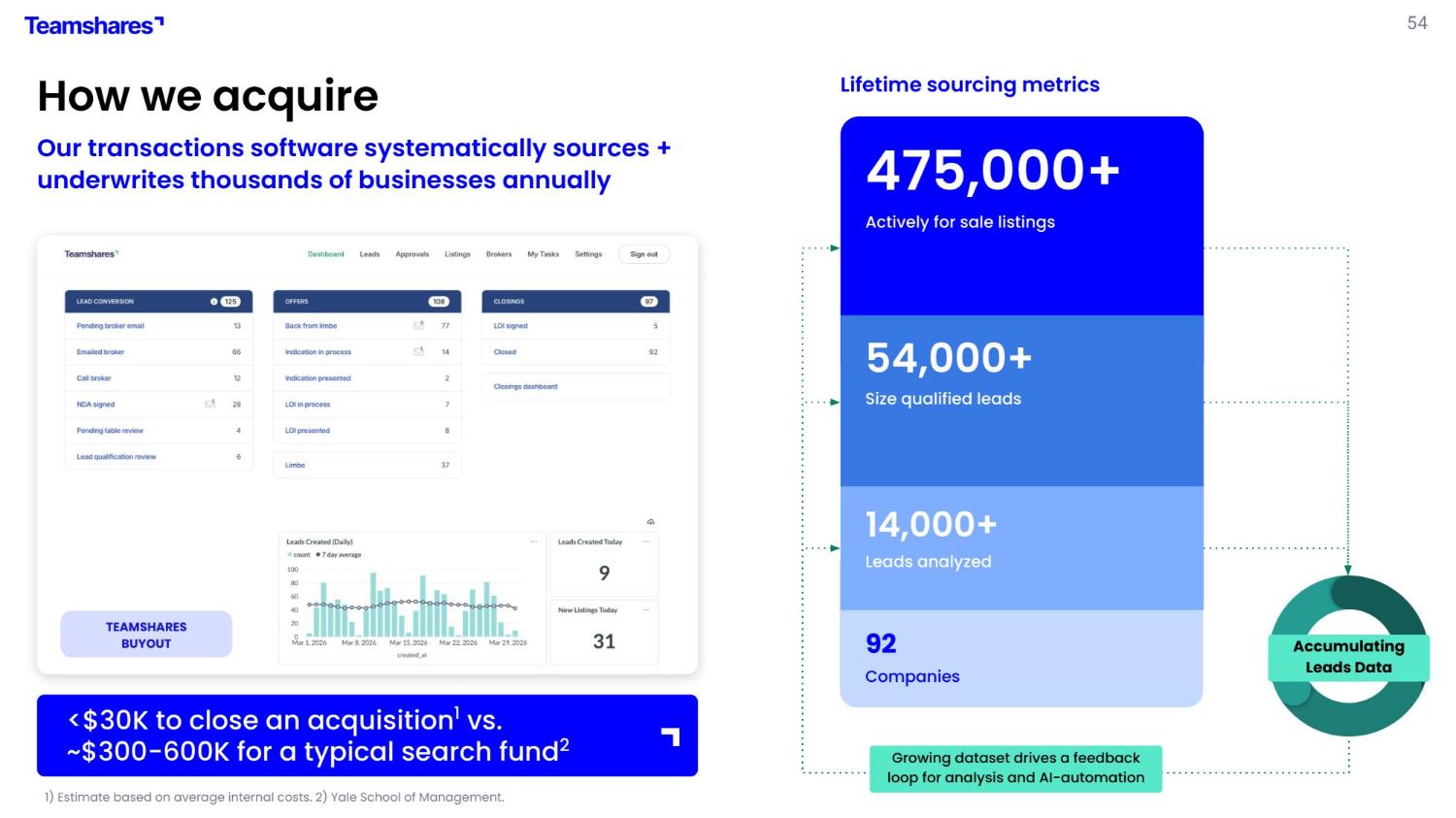Open the Leads Created Today ellipsis menu
This screenshot has width=1456, height=818.
click(x=646, y=541)
